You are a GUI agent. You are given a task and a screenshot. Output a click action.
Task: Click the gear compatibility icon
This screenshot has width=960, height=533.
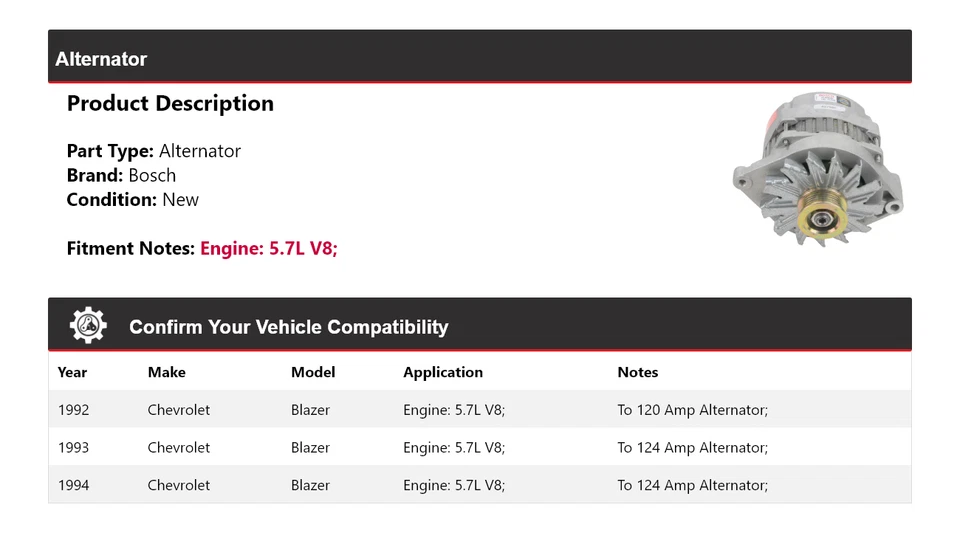88,326
